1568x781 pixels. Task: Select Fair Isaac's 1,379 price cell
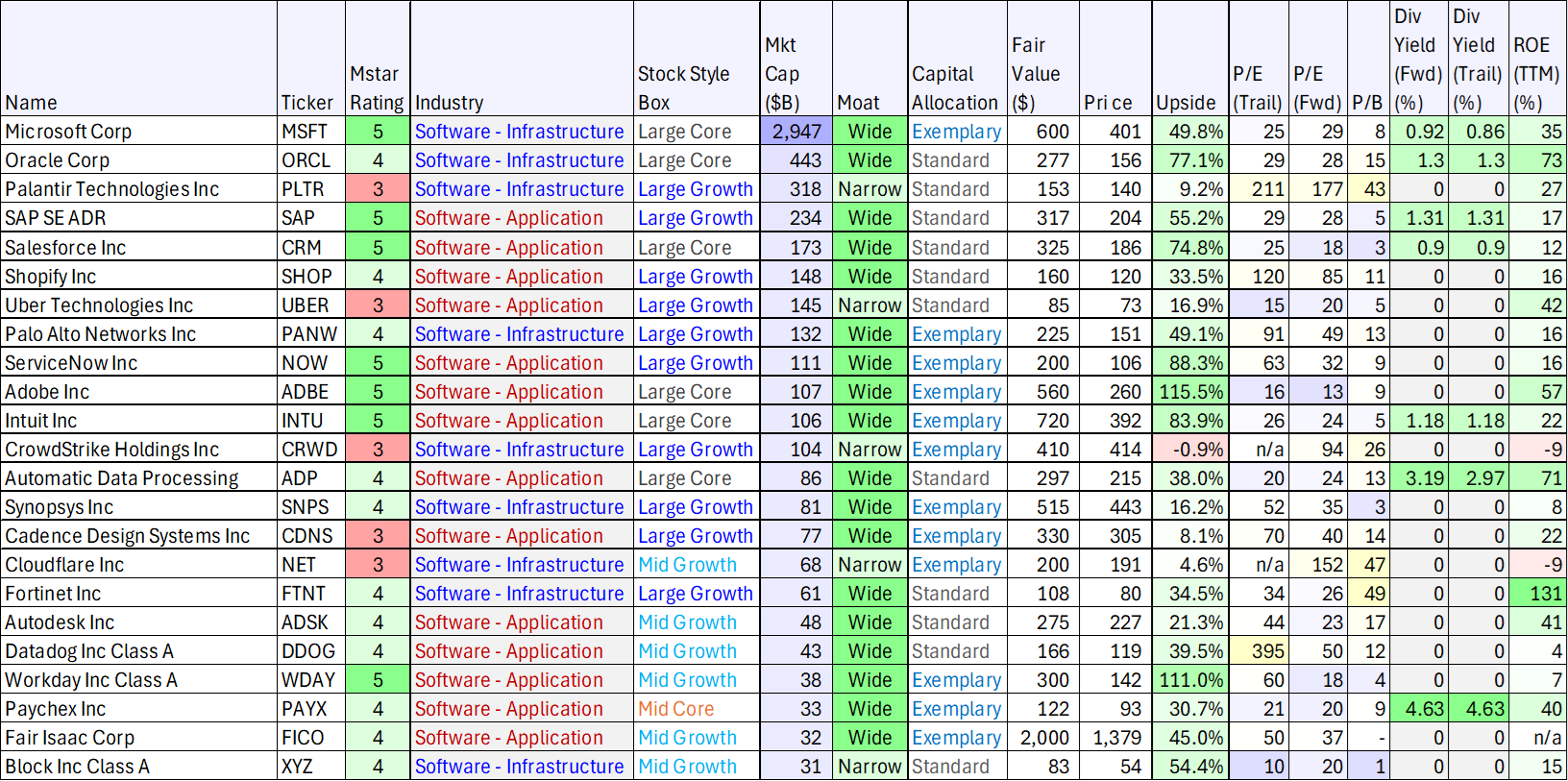tap(1115, 737)
